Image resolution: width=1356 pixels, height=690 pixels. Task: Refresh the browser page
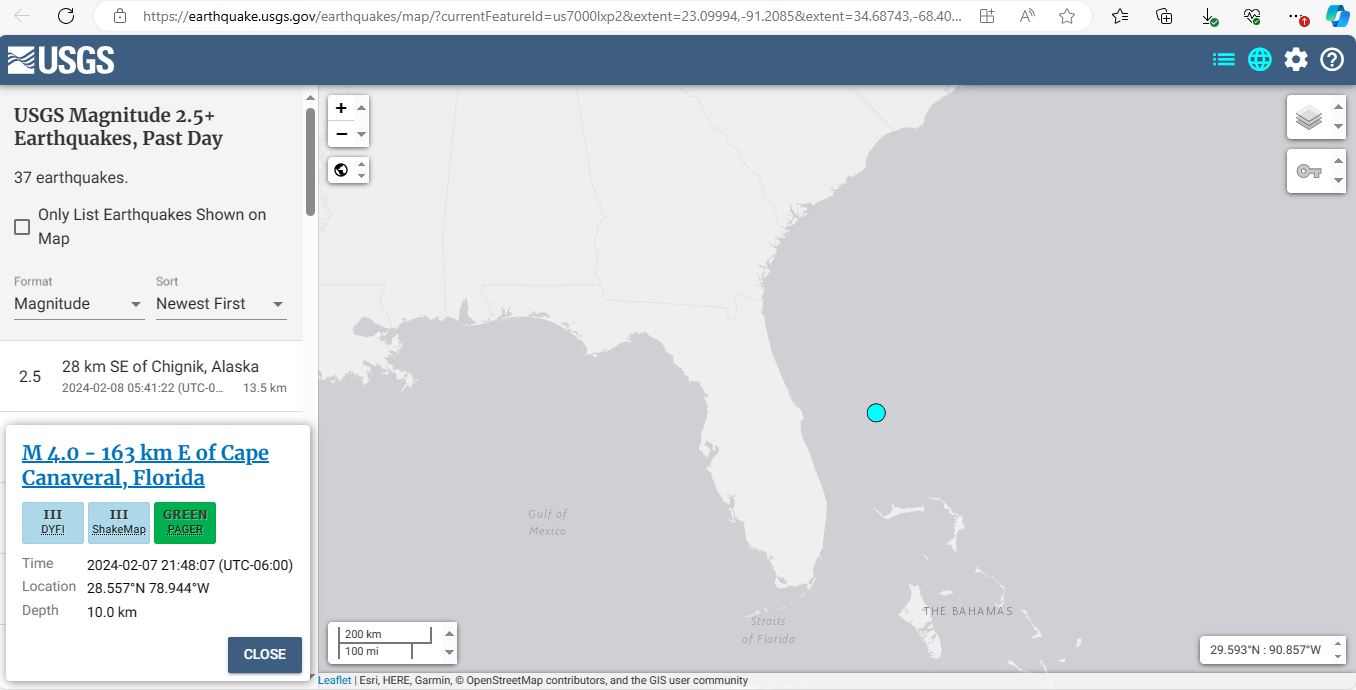(65, 16)
